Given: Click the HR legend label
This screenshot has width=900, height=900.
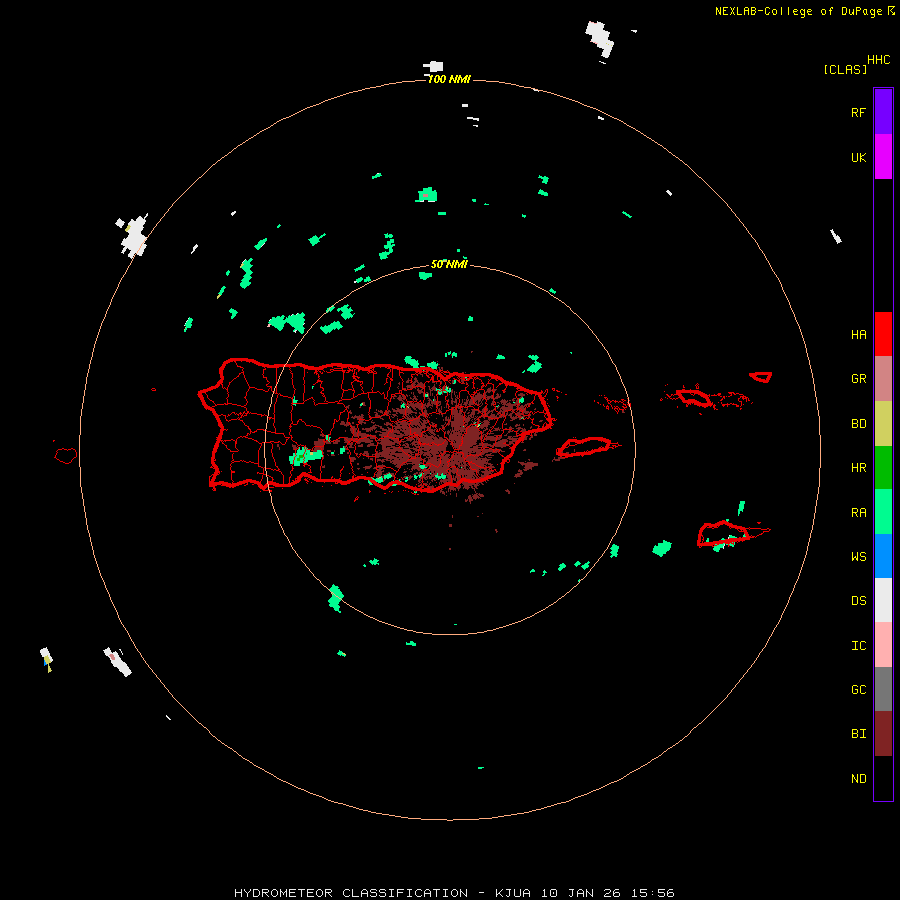Looking at the screenshot, I should (x=858, y=467).
